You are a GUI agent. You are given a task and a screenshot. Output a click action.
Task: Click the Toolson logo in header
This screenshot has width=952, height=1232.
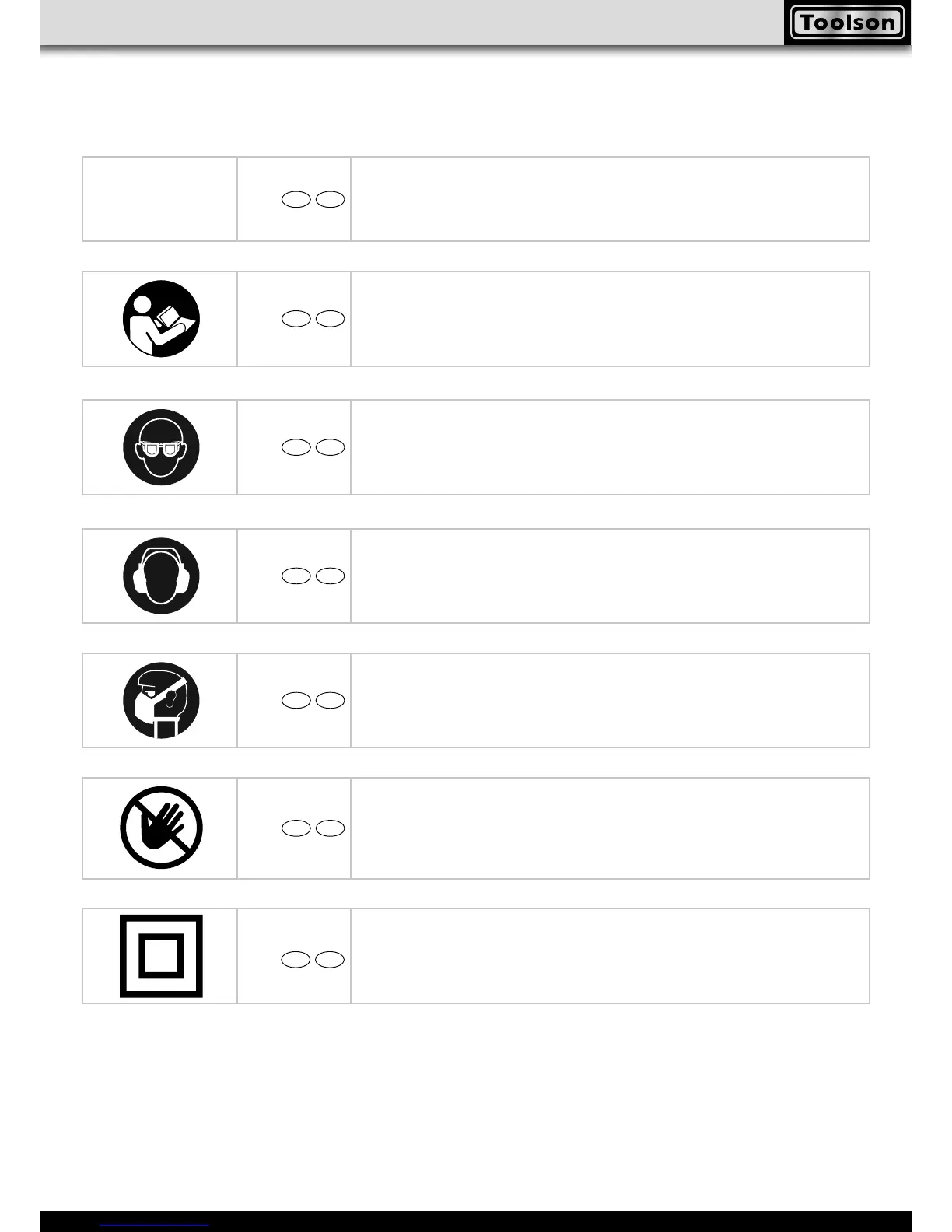(847, 23)
